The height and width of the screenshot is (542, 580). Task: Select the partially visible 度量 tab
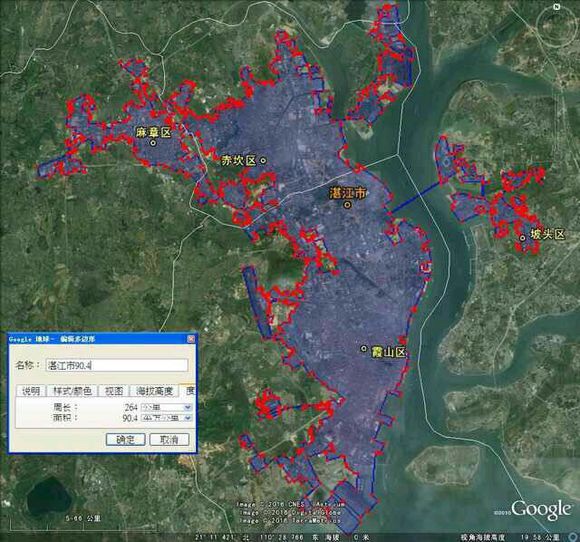pos(188,390)
